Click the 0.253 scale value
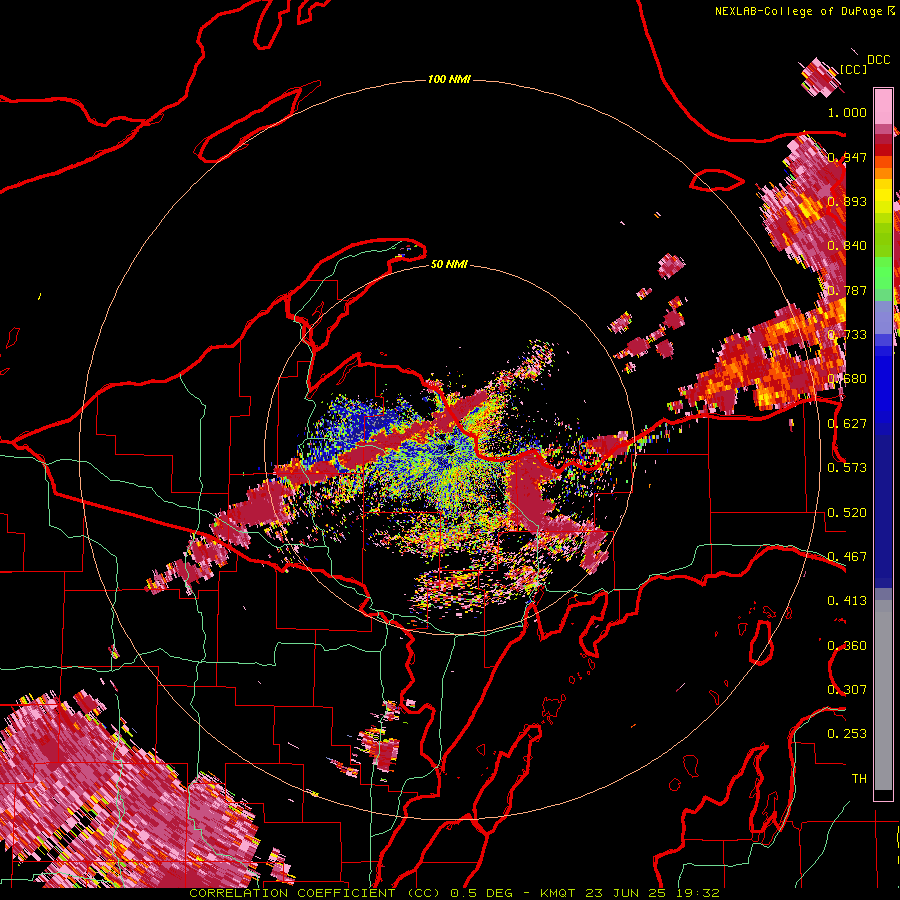Screen dimensions: 900x900 (x=847, y=734)
